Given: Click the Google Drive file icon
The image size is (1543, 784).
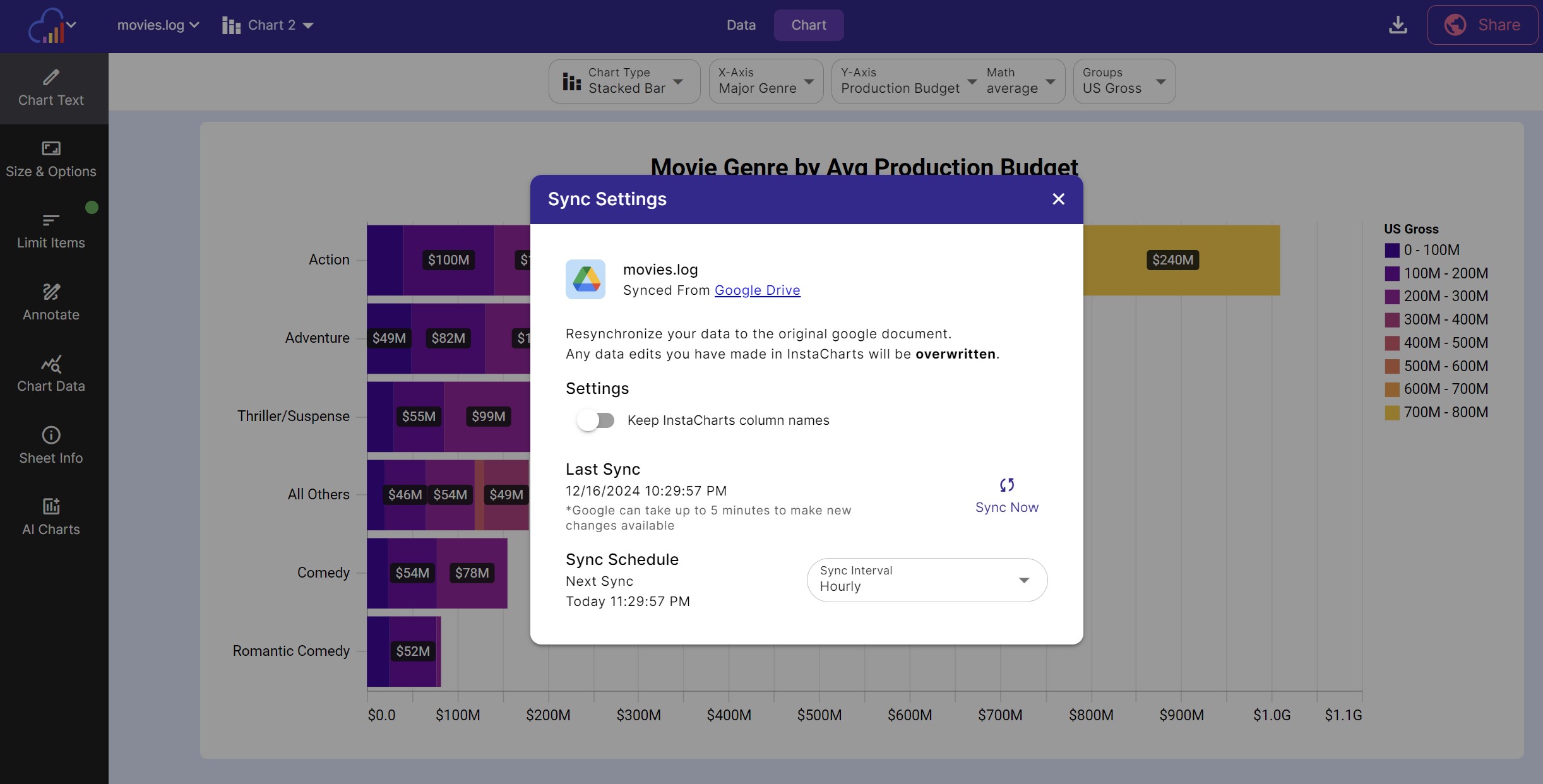Looking at the screenshot, I should [585, 279].
